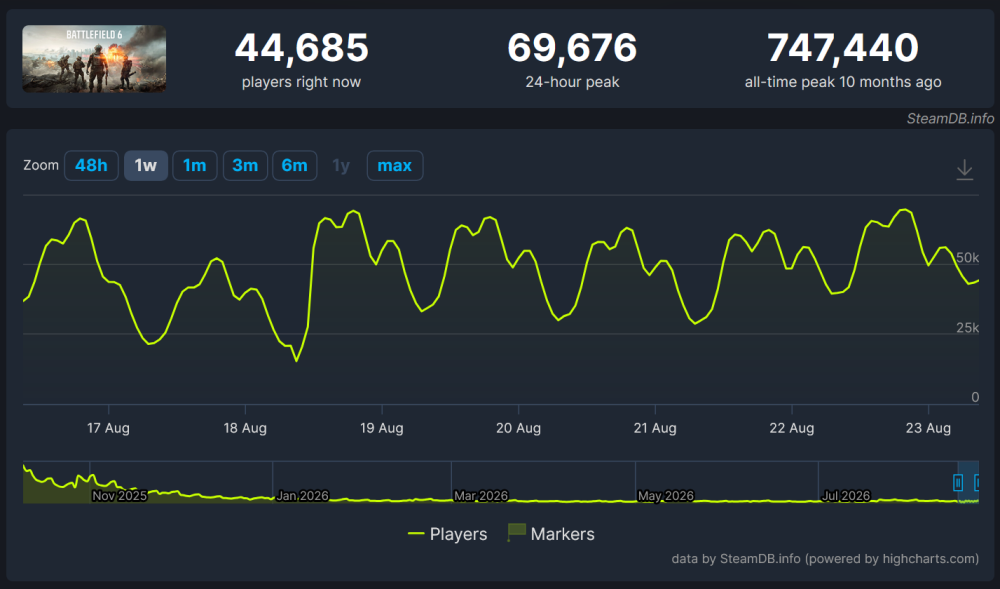Screen dimensions: 1000x589
Task: Click the 44,685 current players value
Action: pyautogui.click(x=302, y=48)
